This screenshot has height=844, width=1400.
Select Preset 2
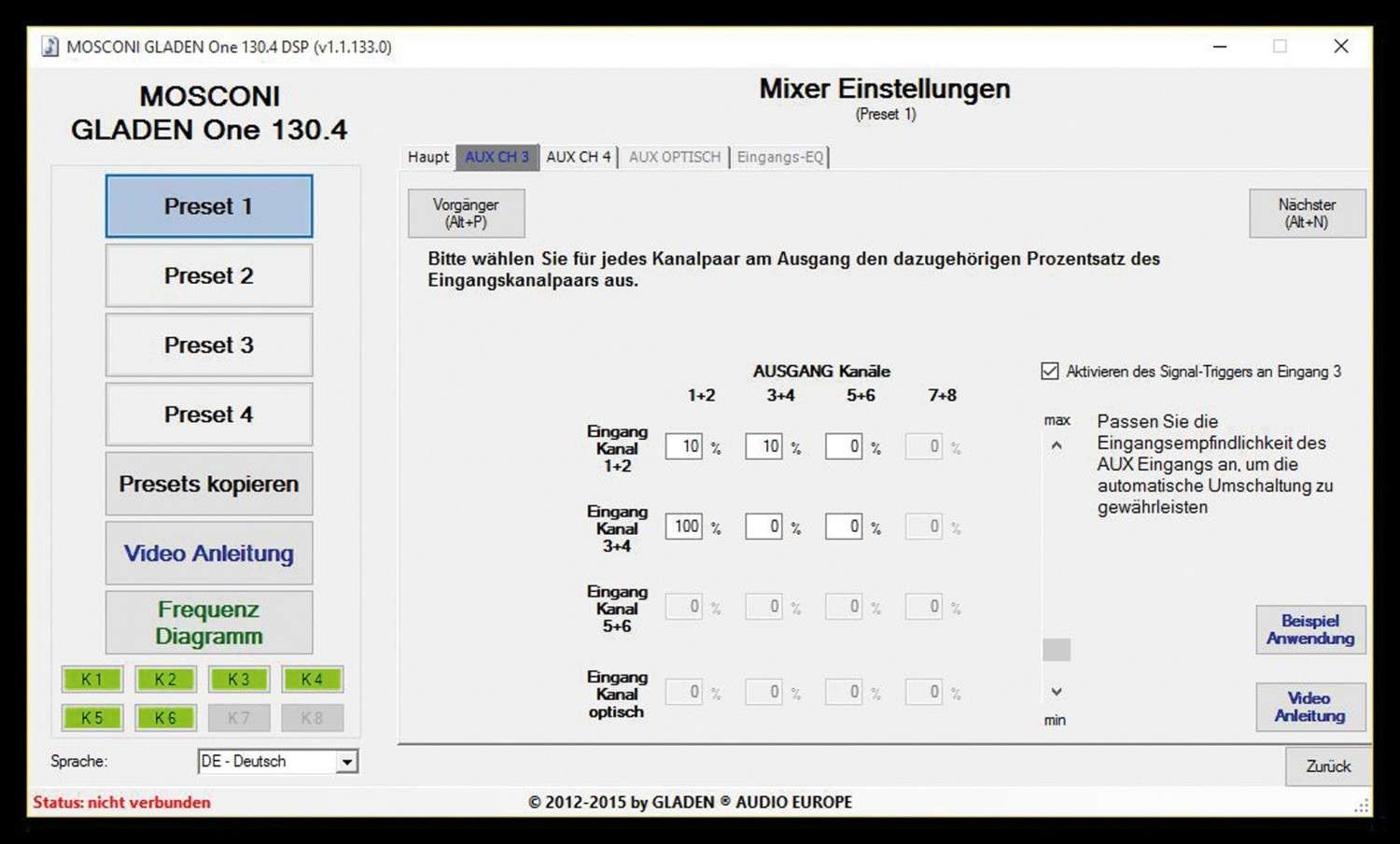(x=209, y=275)
